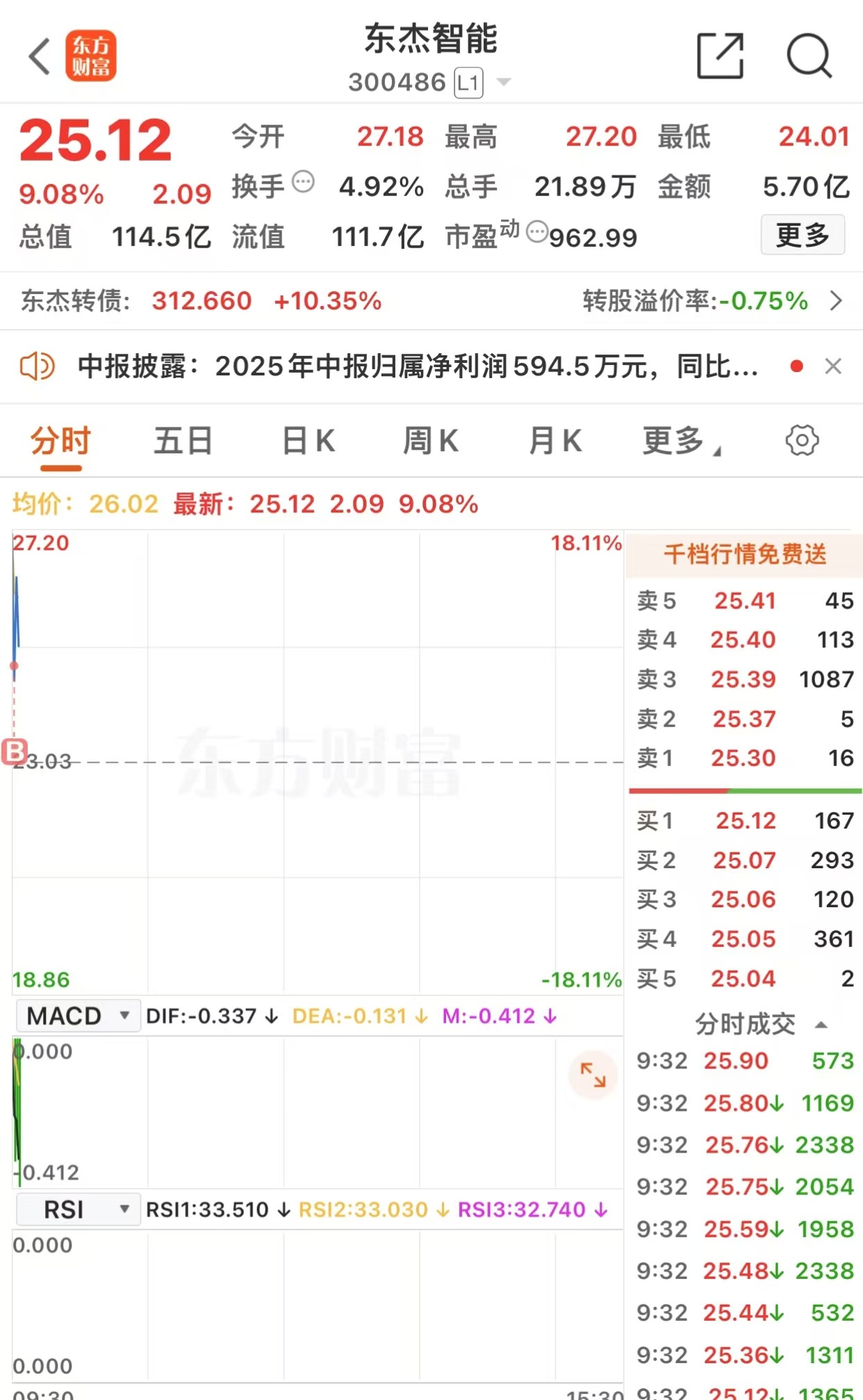Screen dimensions: 863x1400
Task: Tap info icon next to 市盈动
Action: coord(536,231)
